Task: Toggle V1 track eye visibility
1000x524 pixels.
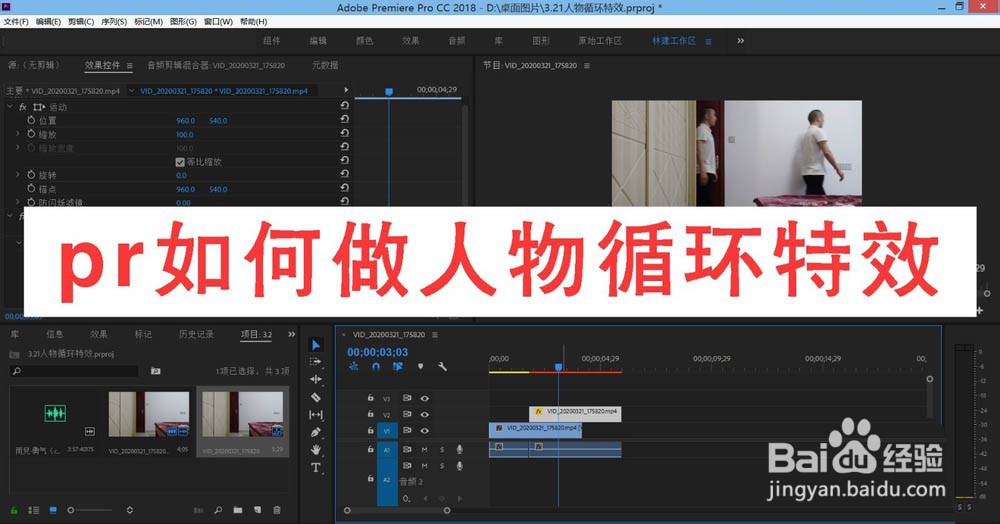Action: [x=425, y=430]
